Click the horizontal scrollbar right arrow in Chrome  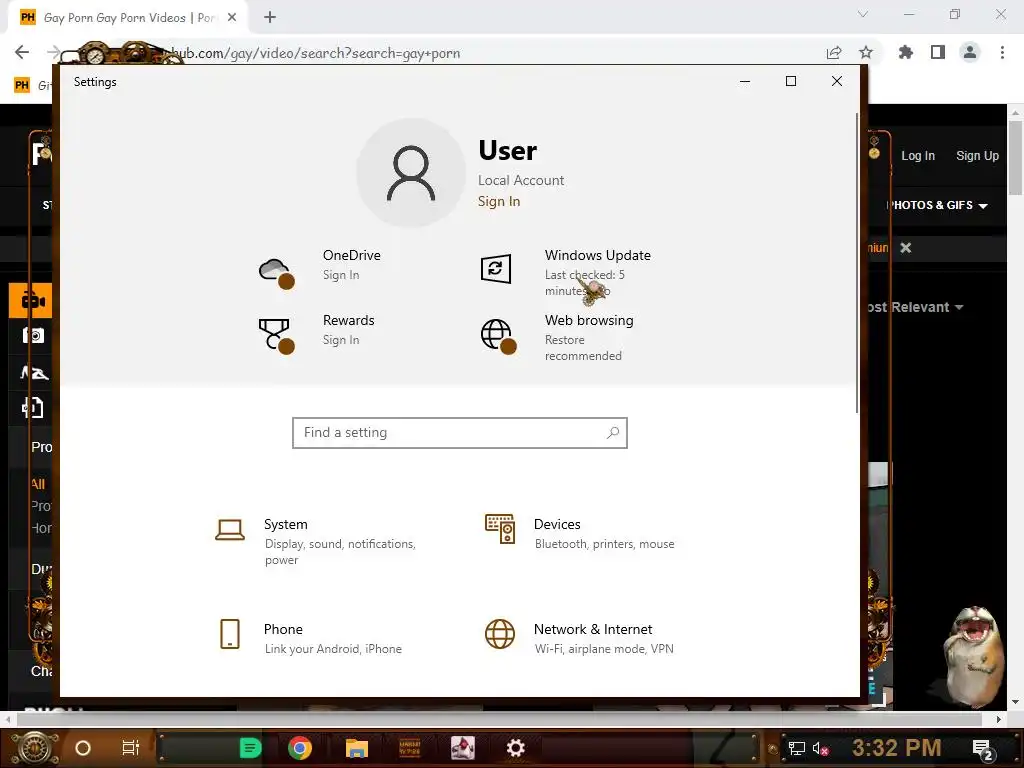[x=999, y=719]
